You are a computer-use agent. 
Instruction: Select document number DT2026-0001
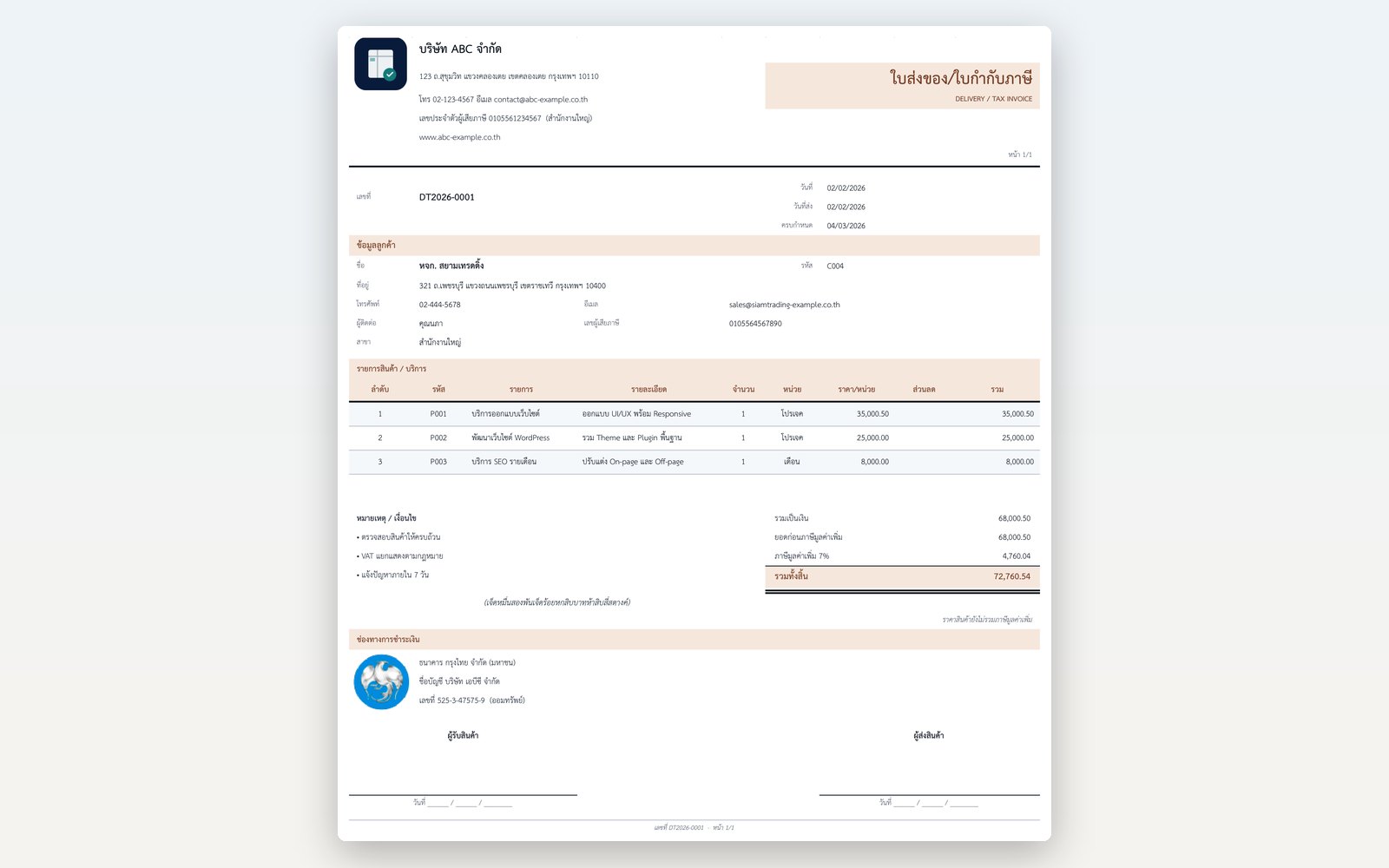pos(446,197)
